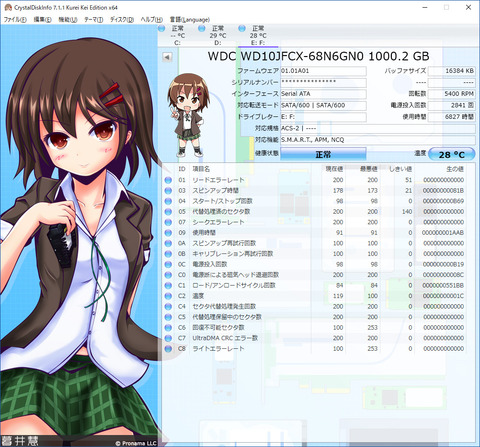Click the previous disk arrow button
The height and width of the screenshot is (447, 480).
tap(167, 57)
